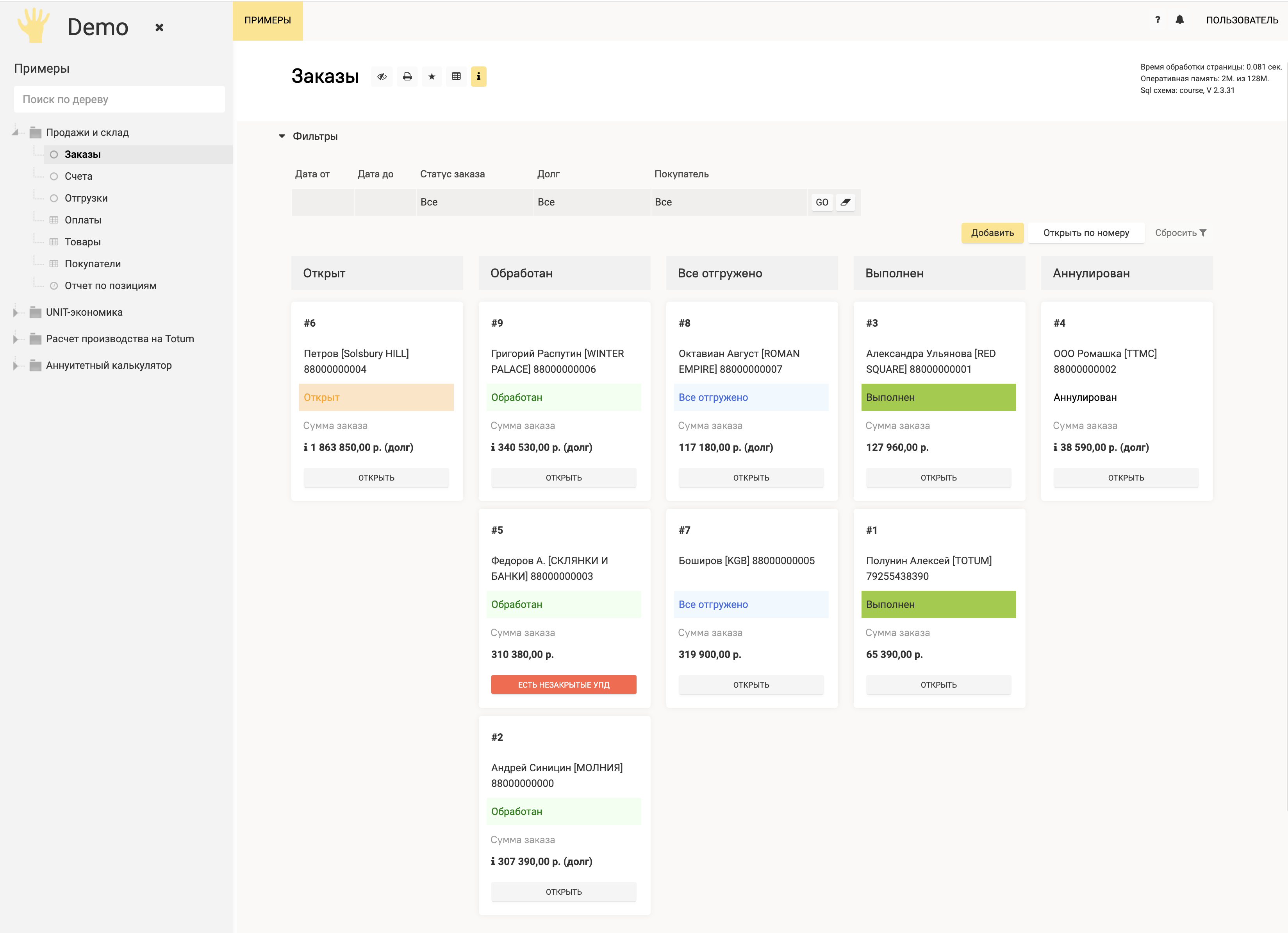Click customer Боширов [KGB] 88000000005
This screenshot has height=933, width=1288.
coord(746,561)
